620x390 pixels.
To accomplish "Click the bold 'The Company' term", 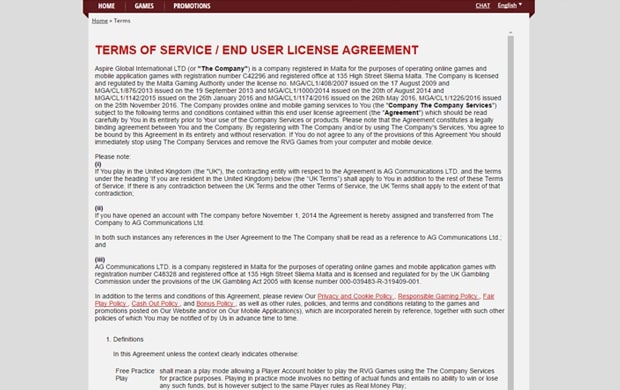I will click(x=223, y=68).
